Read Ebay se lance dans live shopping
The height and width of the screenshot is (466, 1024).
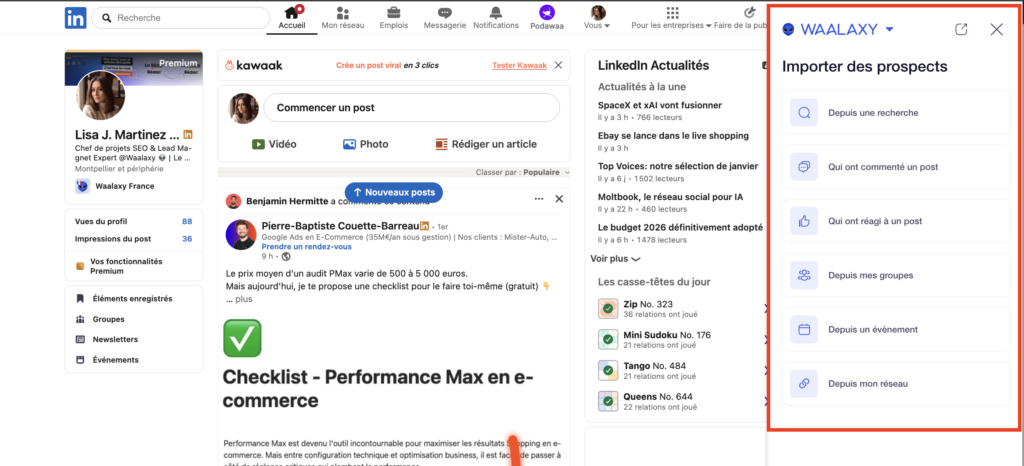click(673, 136)
